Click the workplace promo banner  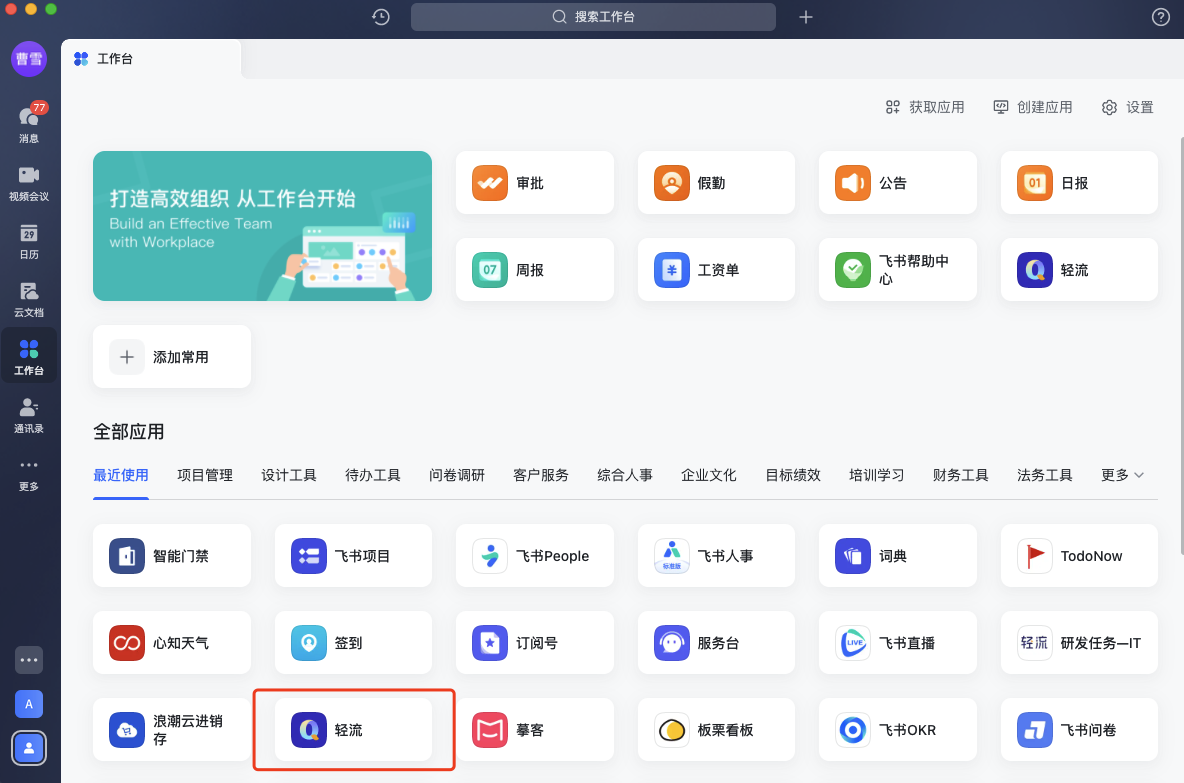point(262,226)
